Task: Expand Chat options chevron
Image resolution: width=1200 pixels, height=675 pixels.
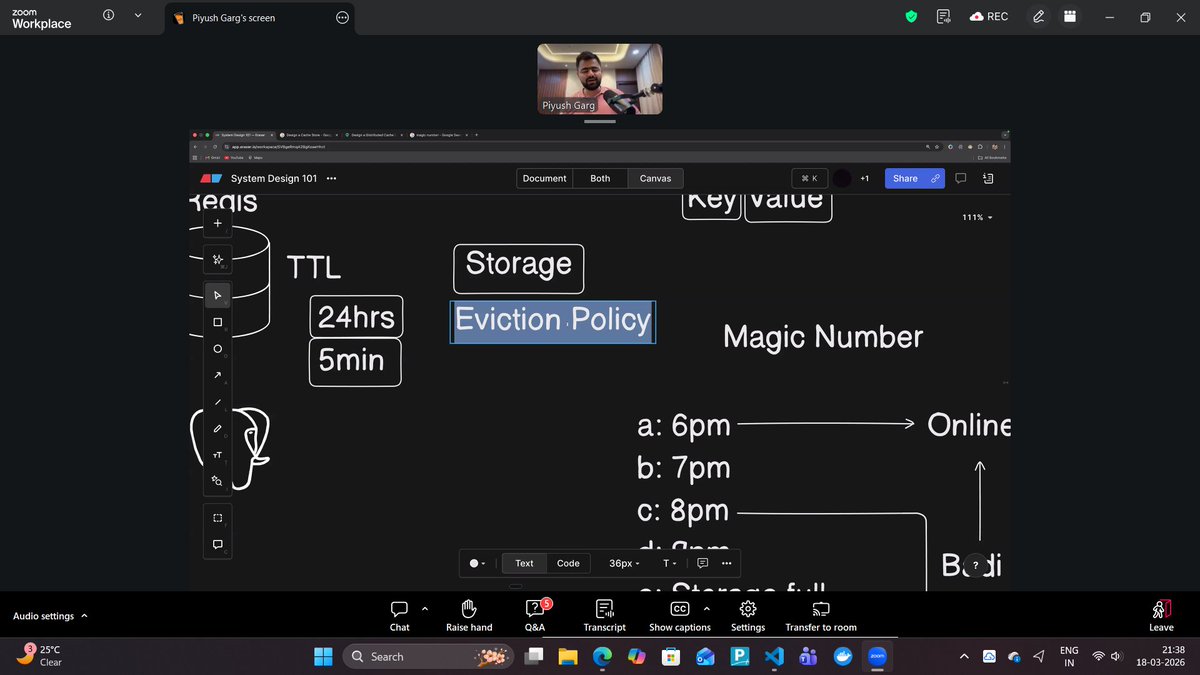Action: coord(424,607)
